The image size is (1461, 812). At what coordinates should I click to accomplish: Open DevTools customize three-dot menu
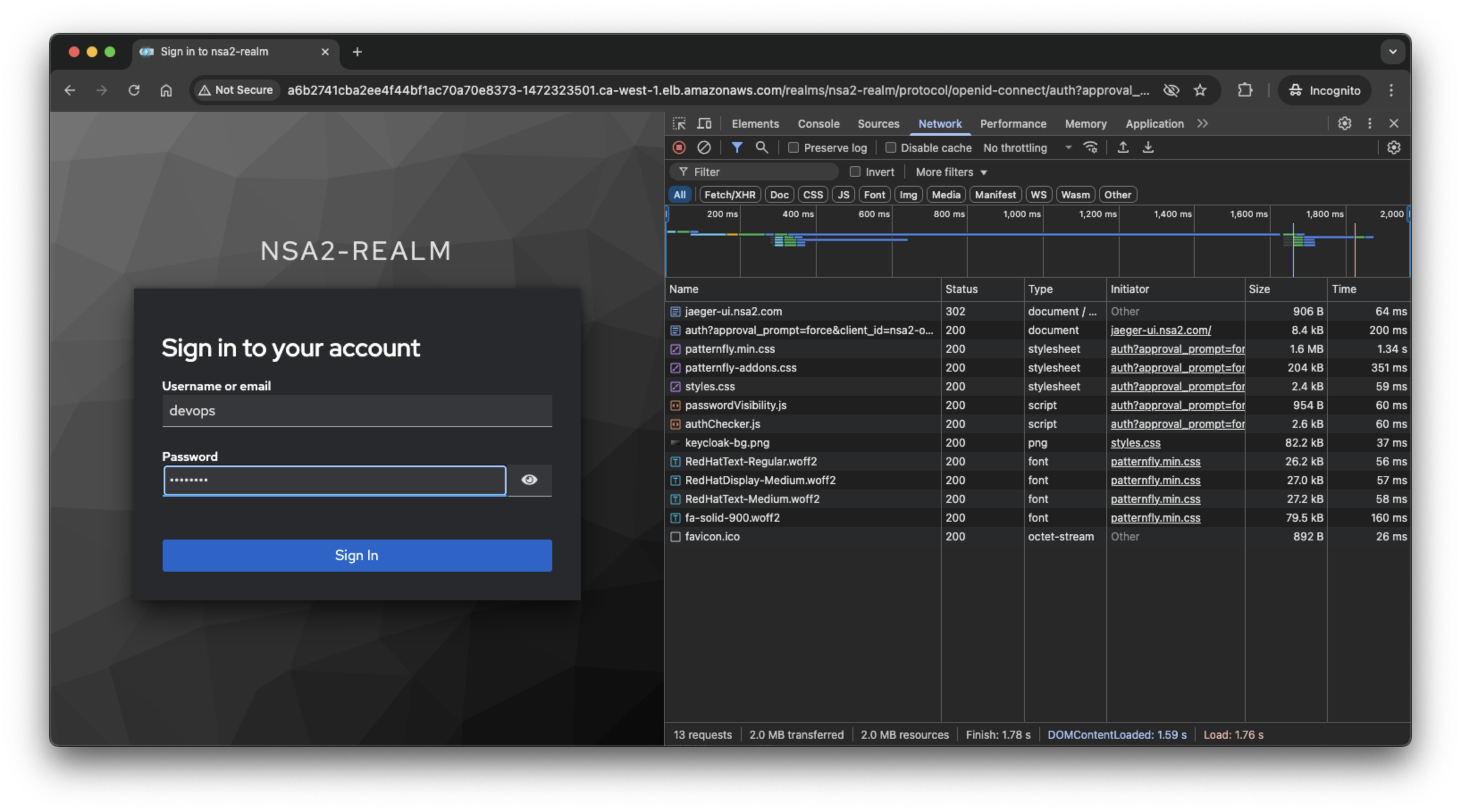(x=1370, y=124)
